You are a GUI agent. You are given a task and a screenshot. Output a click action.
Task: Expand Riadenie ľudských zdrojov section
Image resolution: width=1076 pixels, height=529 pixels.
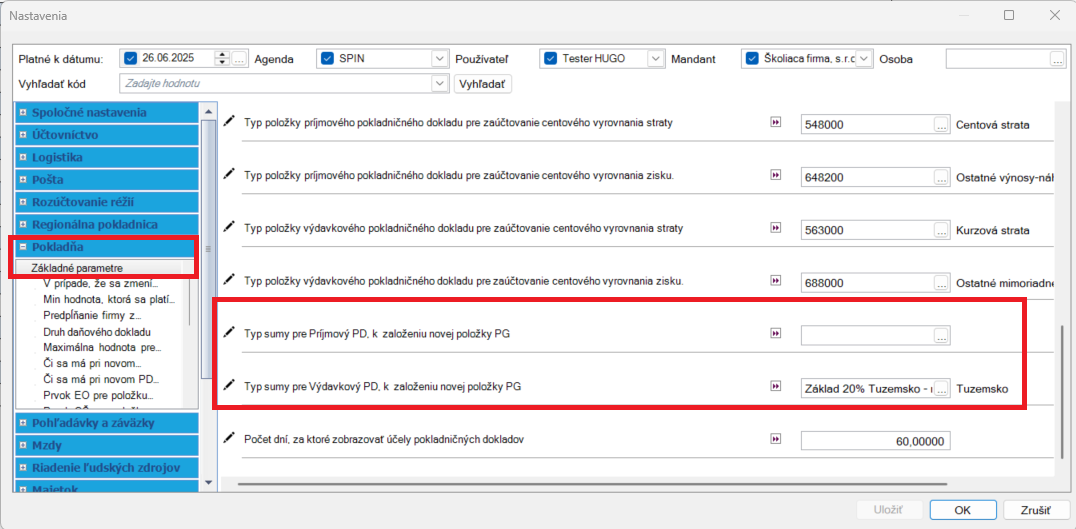[23, 468]
